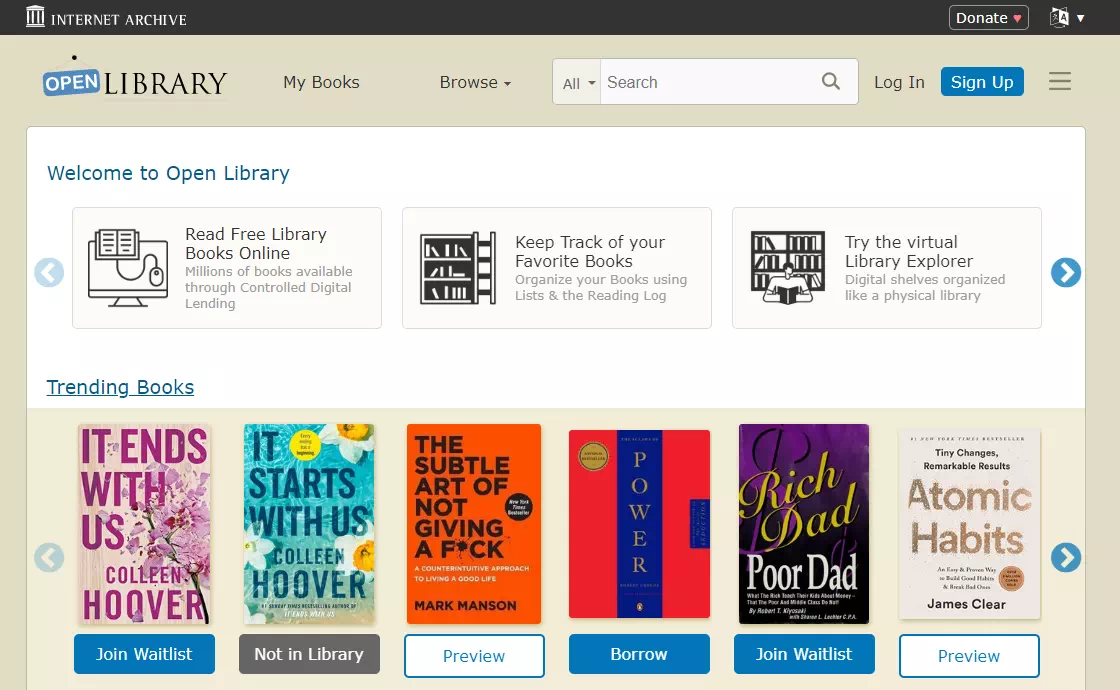Open the All search-scope dropdown
The height and width of the screenshot is (690, 1120).
[577, 83]
